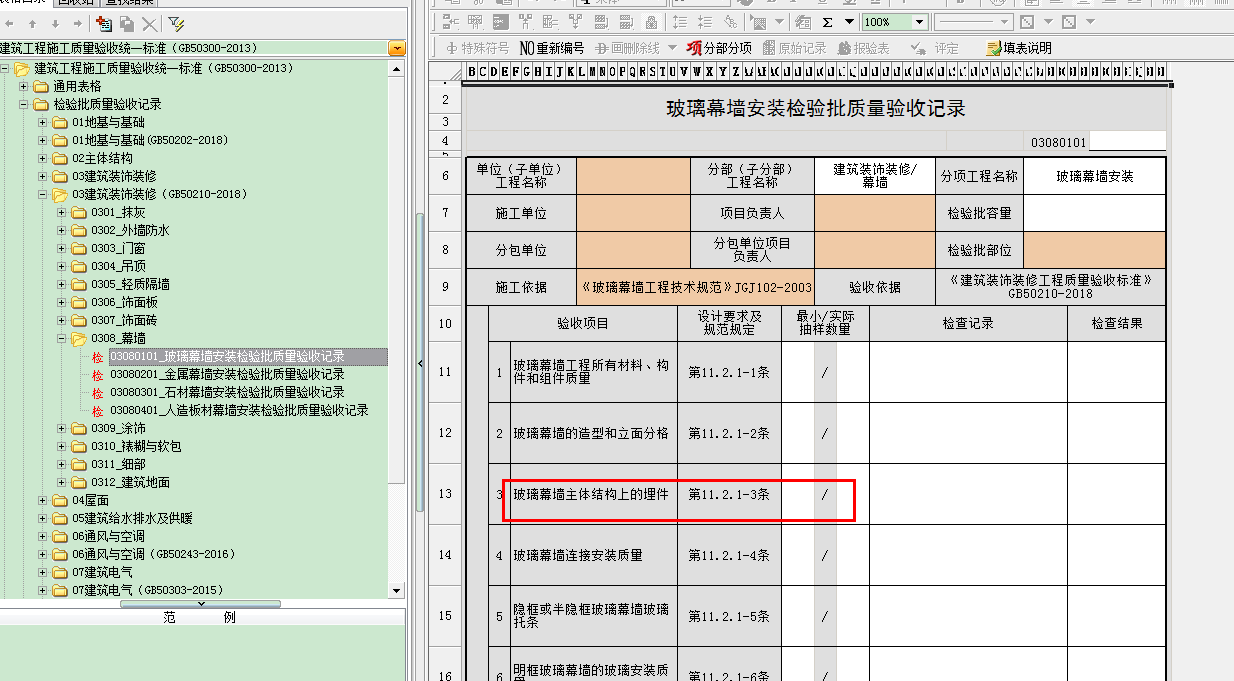Image resolution: width=1234 pixels, height=681 pixels.
Task: Open 填表说明 form filling instructions
Action: 1018,48
